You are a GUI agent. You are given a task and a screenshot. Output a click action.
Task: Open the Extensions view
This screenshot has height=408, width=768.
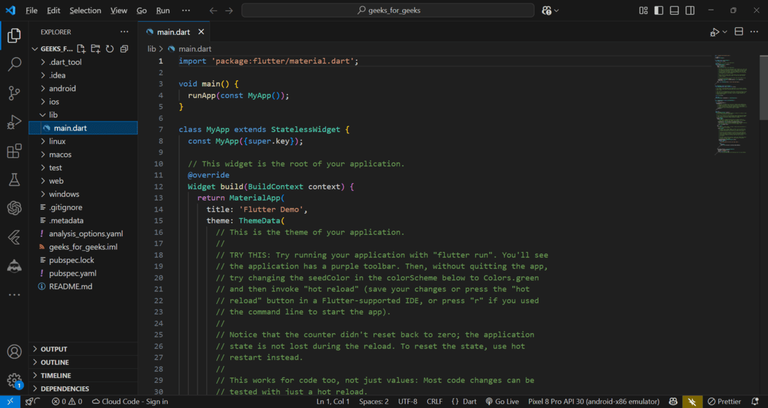(x=14, y=151)
